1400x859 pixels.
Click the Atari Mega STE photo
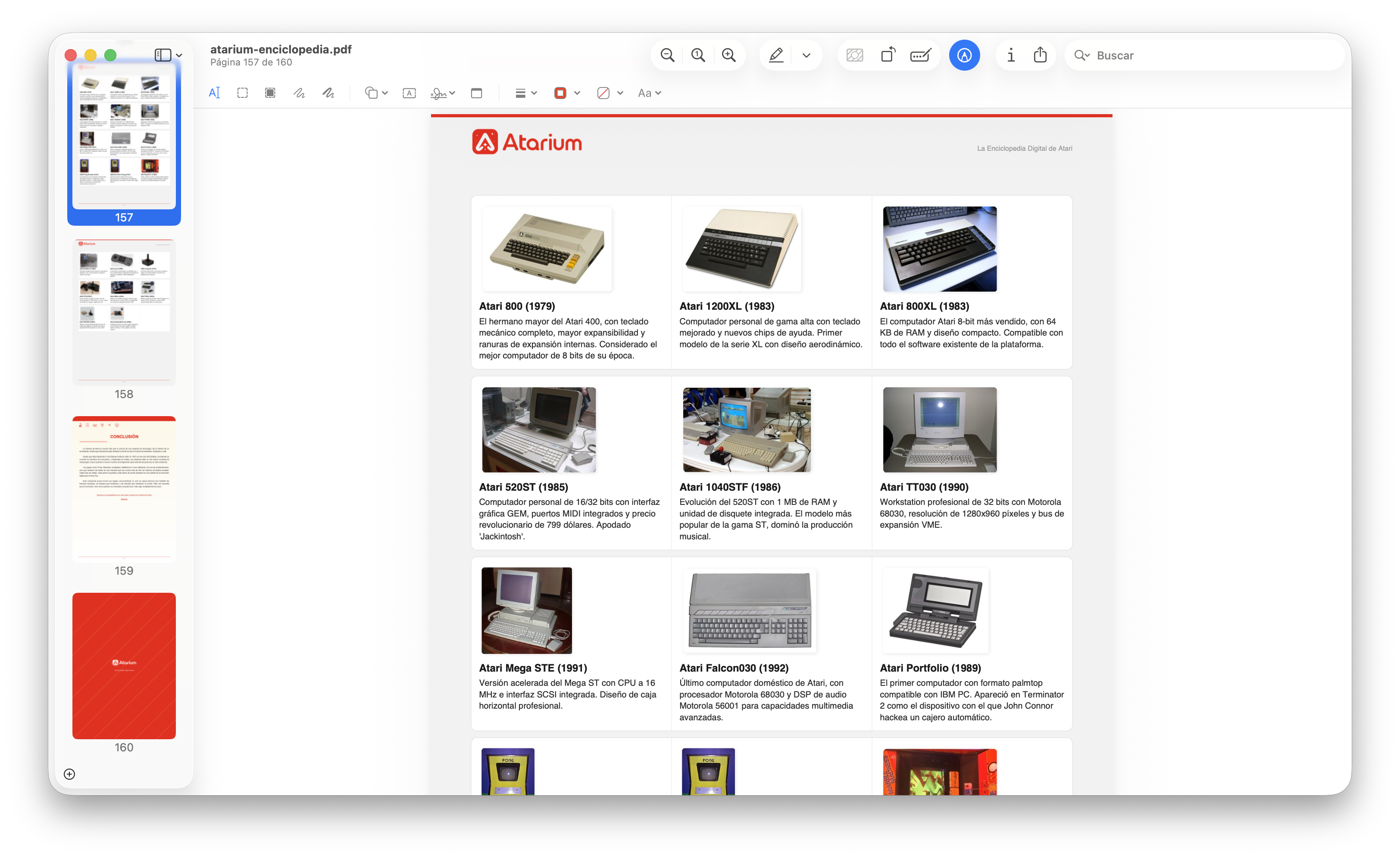pyautogui.click(x=526, y=610)
